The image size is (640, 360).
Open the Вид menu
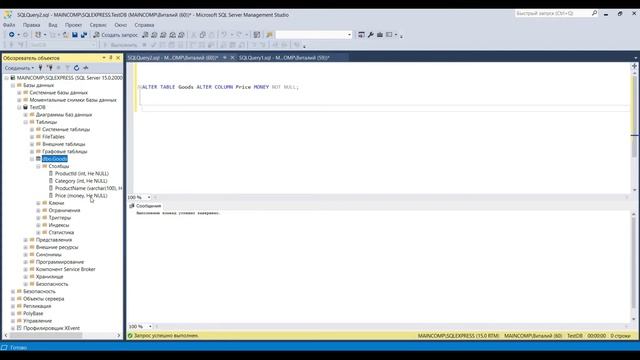click(53, 25)
